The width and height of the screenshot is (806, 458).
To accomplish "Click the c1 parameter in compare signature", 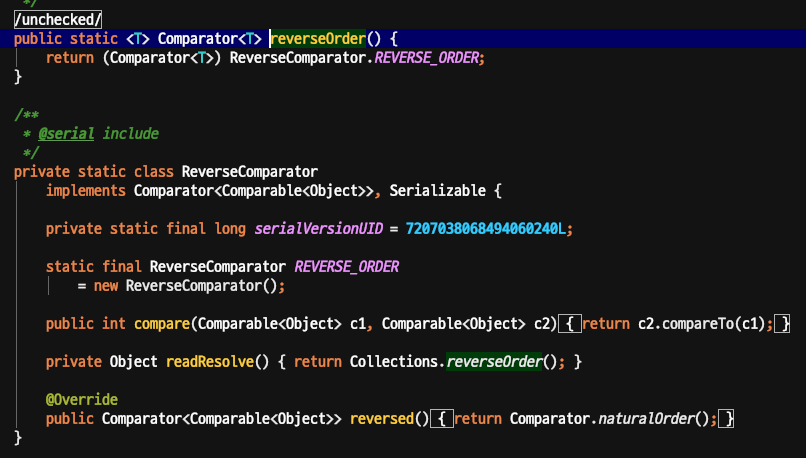I will (x=358, y=324).
